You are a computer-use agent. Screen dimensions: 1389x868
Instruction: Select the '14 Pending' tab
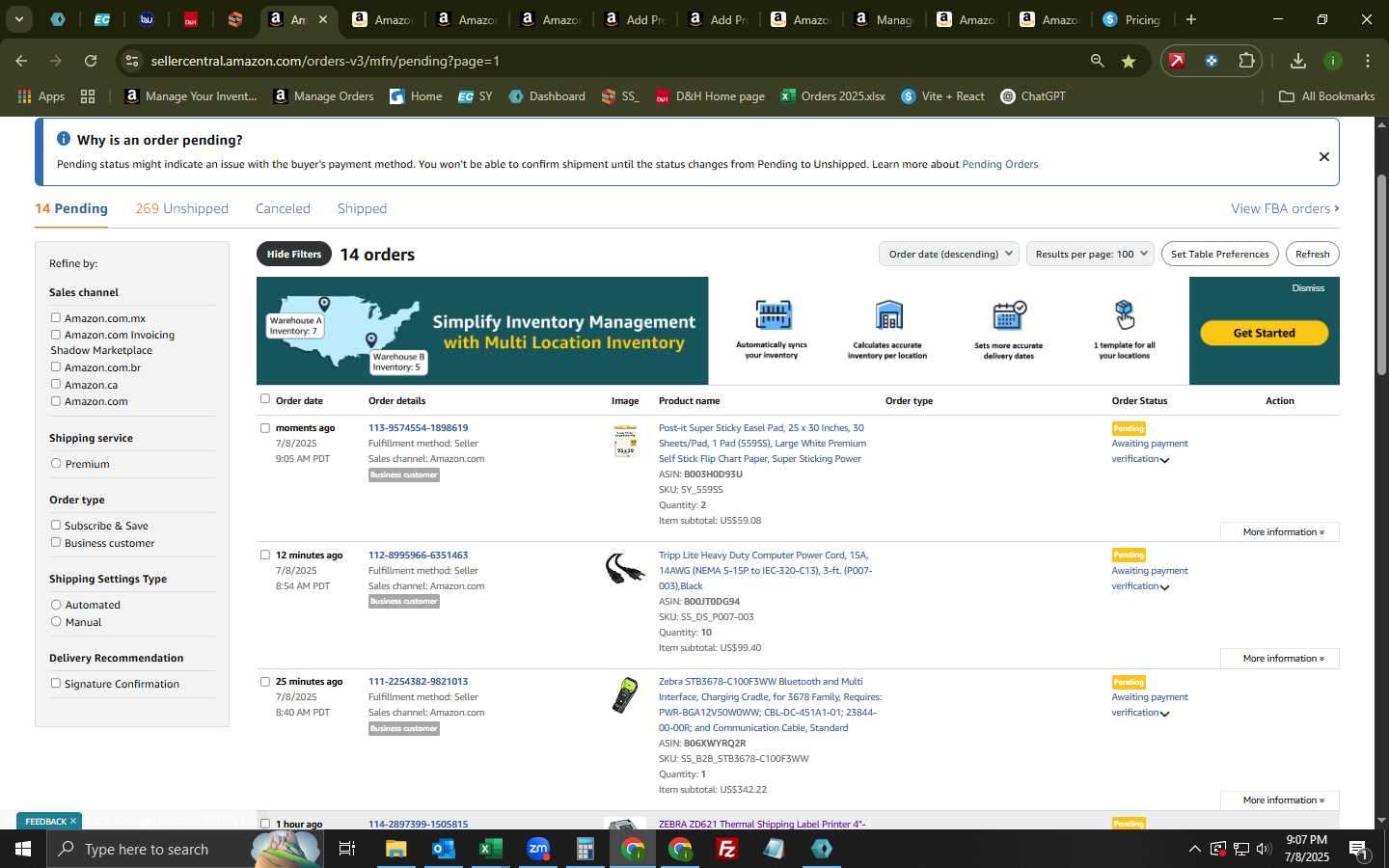71,208
